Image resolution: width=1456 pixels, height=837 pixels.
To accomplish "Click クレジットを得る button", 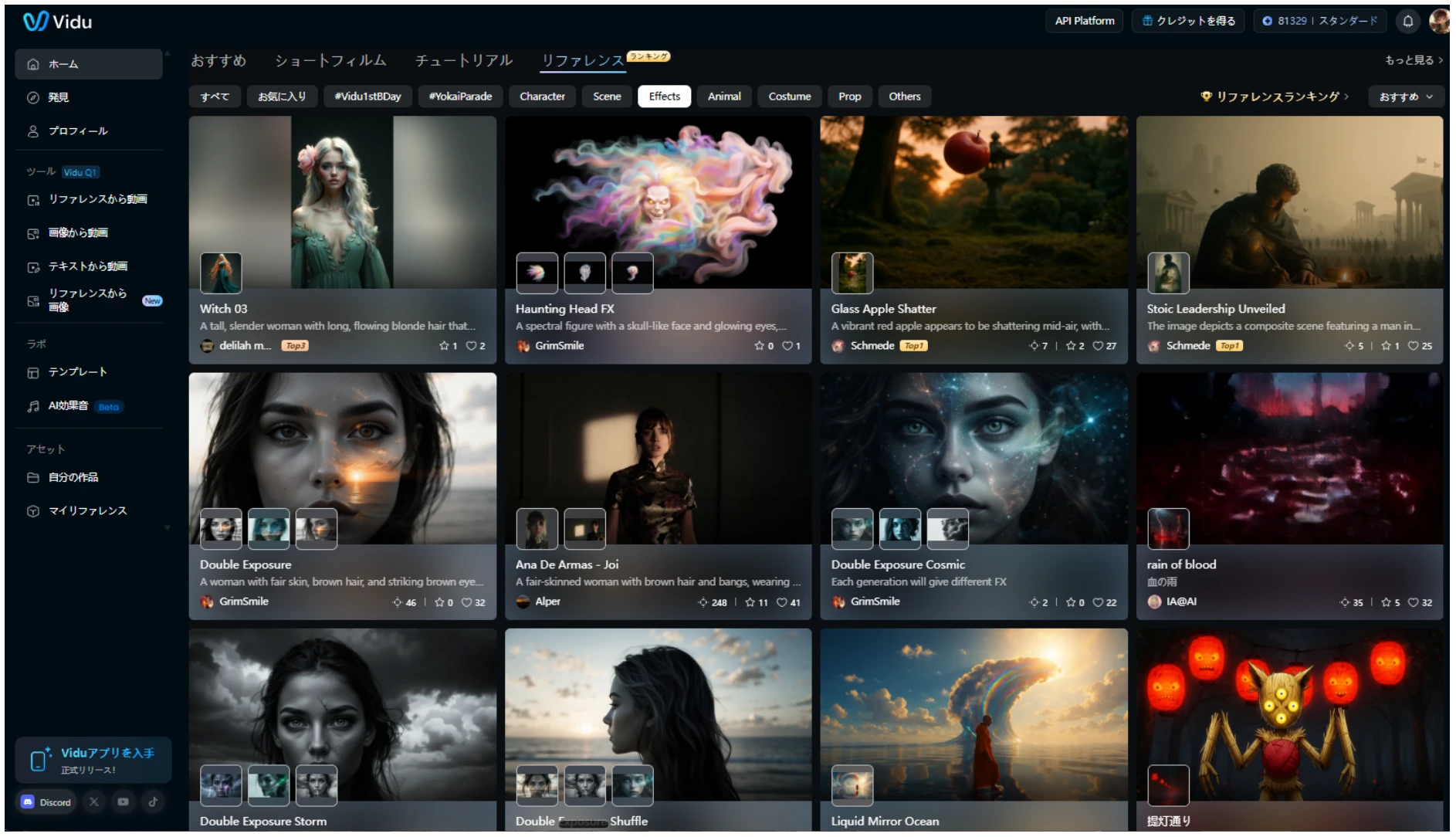I will (1189, 21).
